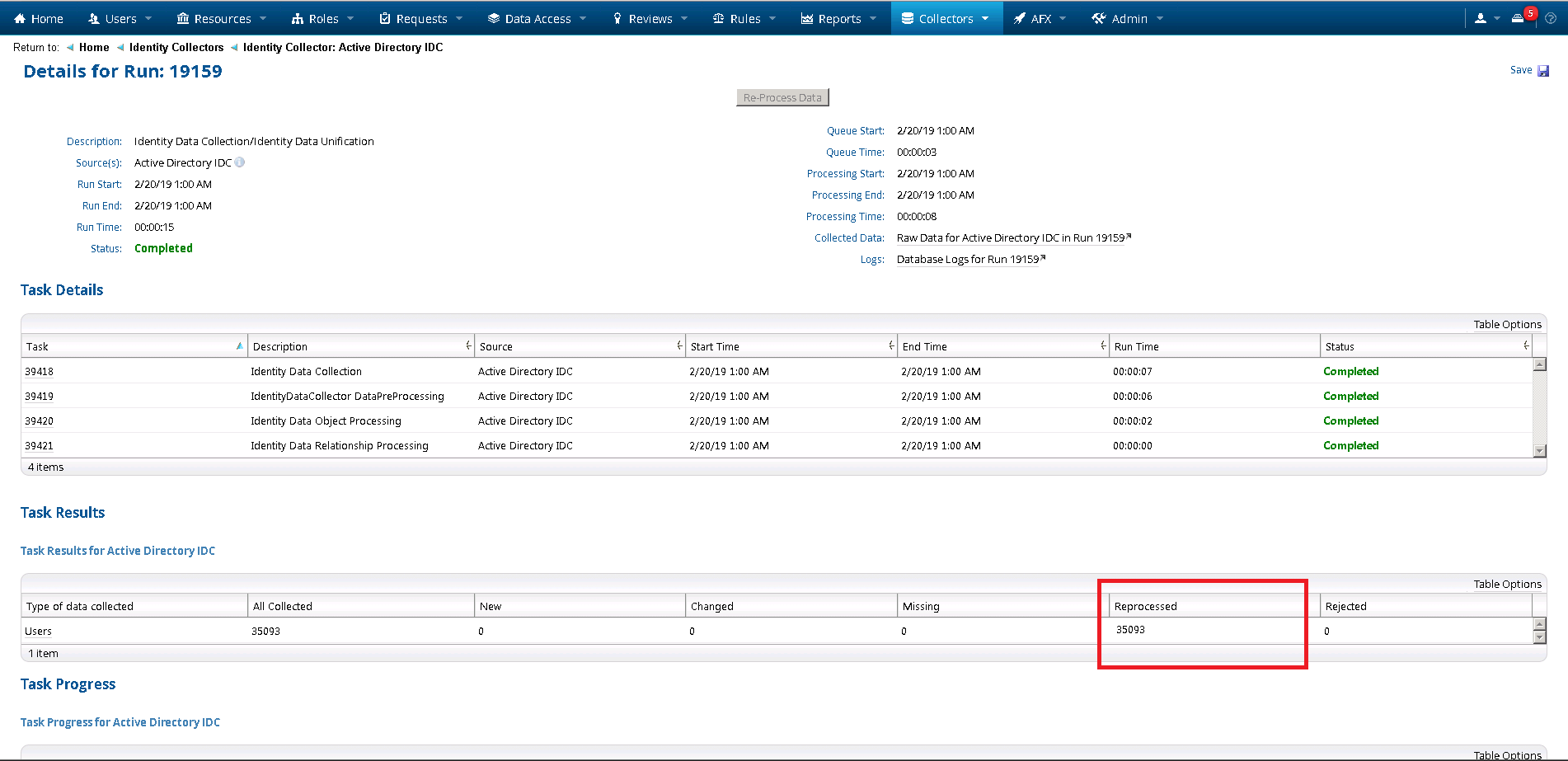This screenshot has width=1568, height=761.
Task: Click the info icon beside Active Directory IDC
Action: 240,162
